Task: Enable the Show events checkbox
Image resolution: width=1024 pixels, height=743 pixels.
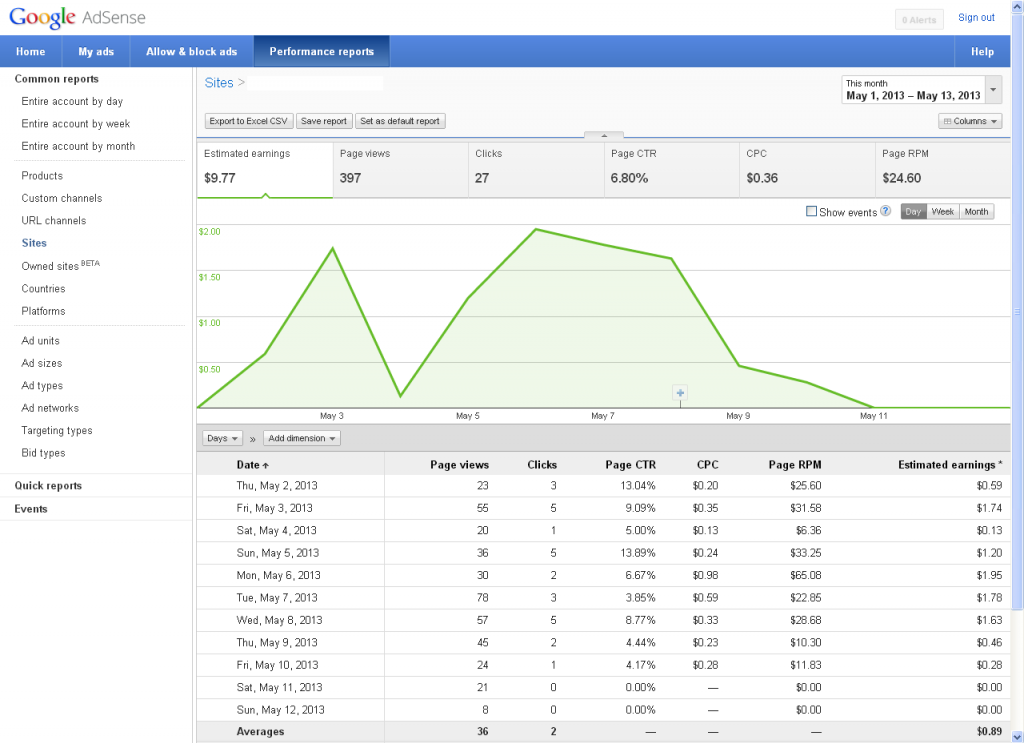Action: pyautogui.click(x=811, y=212)
